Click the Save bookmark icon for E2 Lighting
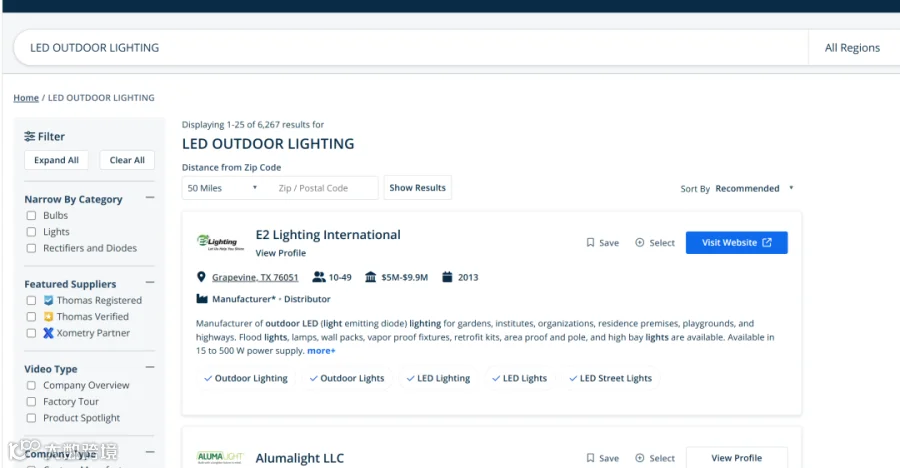900x468 pixels. pos(590,243)
